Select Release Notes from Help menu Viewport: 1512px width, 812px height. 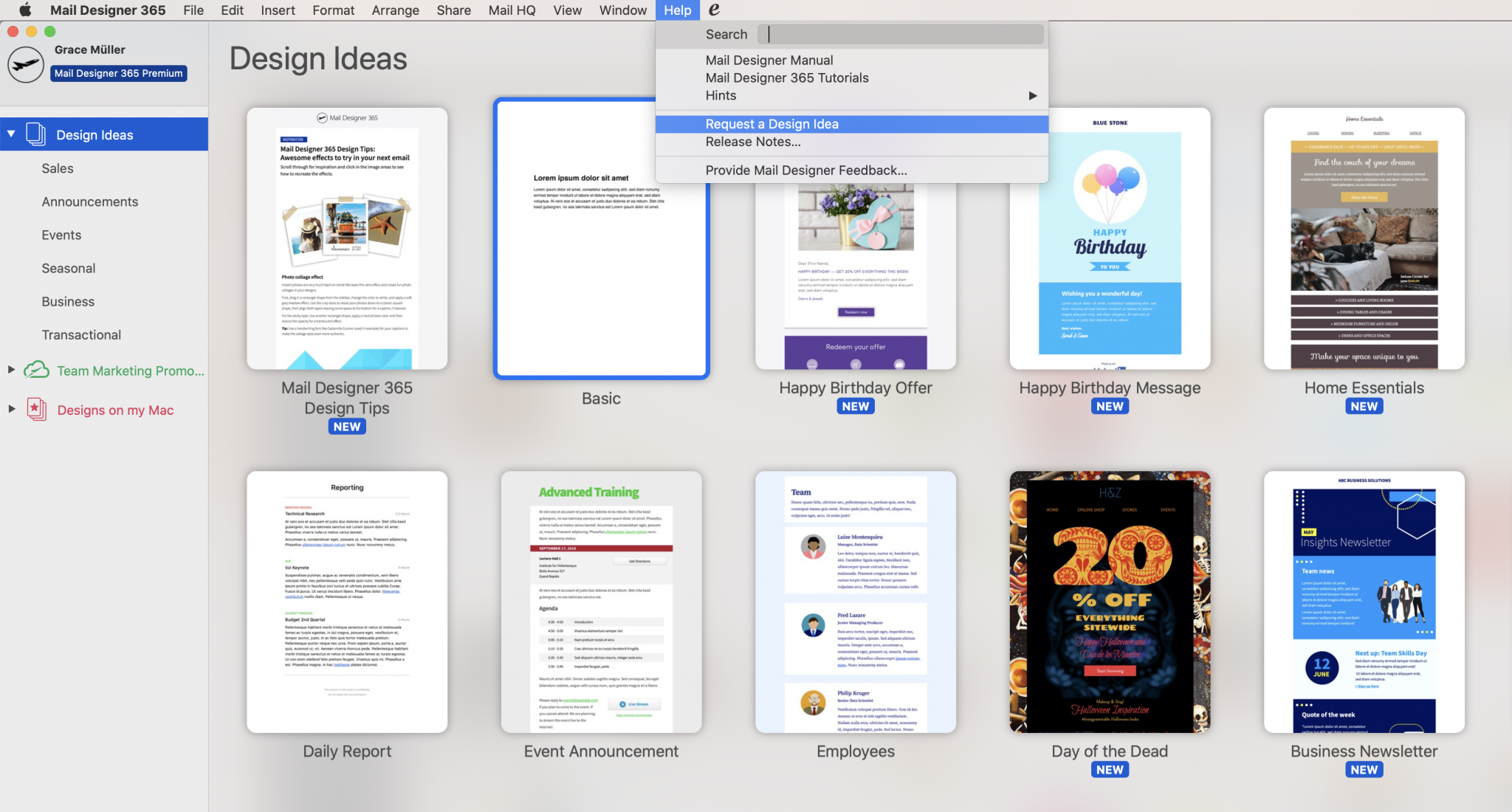752,141
